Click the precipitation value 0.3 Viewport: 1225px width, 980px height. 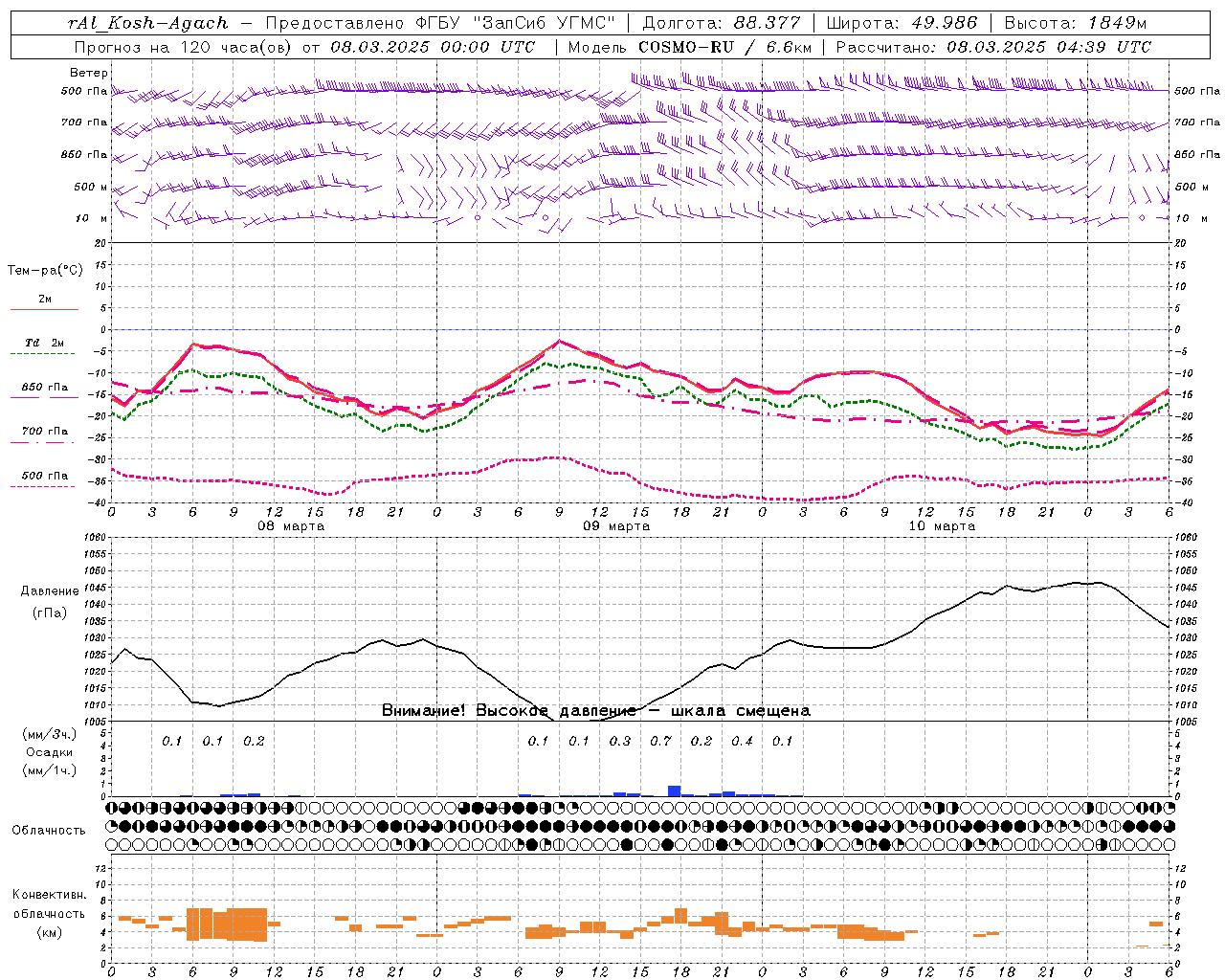[x=620, y=741]
